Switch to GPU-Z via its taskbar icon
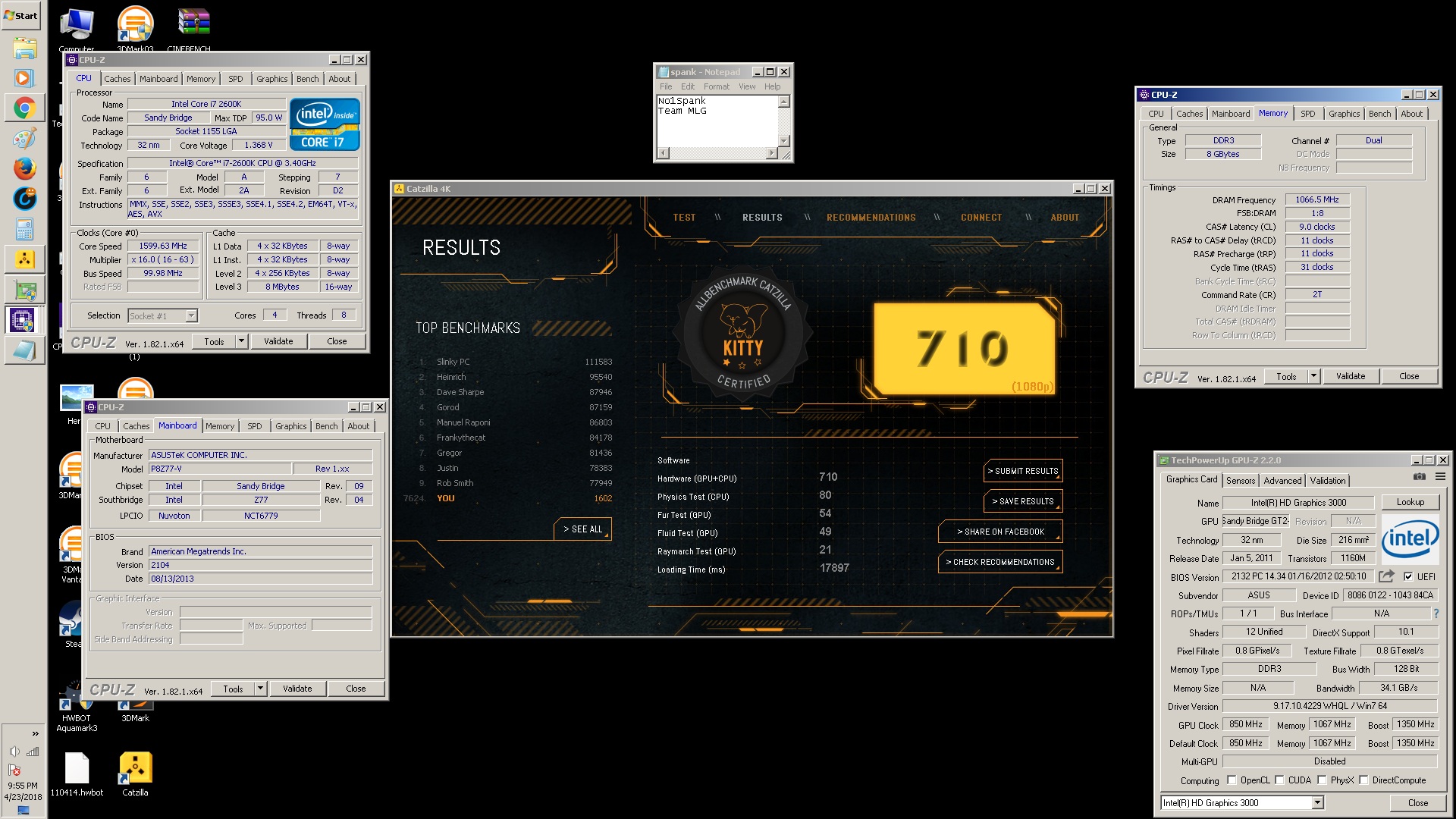The image size is (1456, 819). coord(24,290)
